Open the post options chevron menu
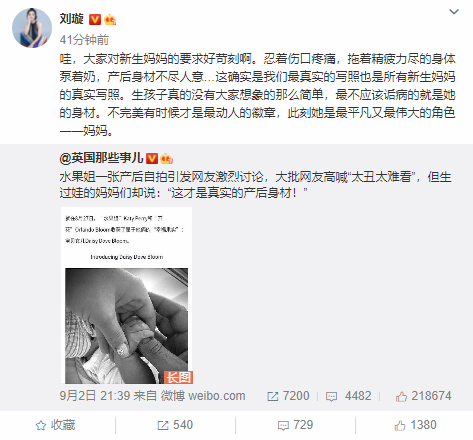Image resolution: width=473 pixels, height=440 pixels. pos(454,12)
